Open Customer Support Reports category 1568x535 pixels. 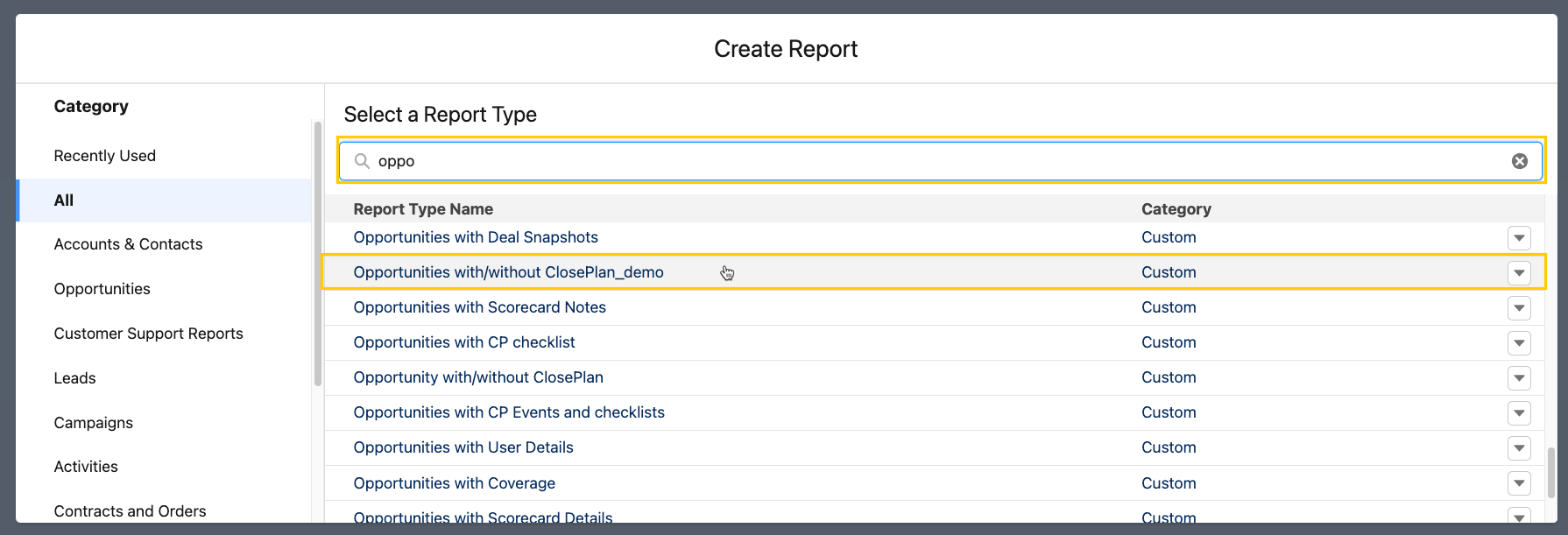pos(148,334)
